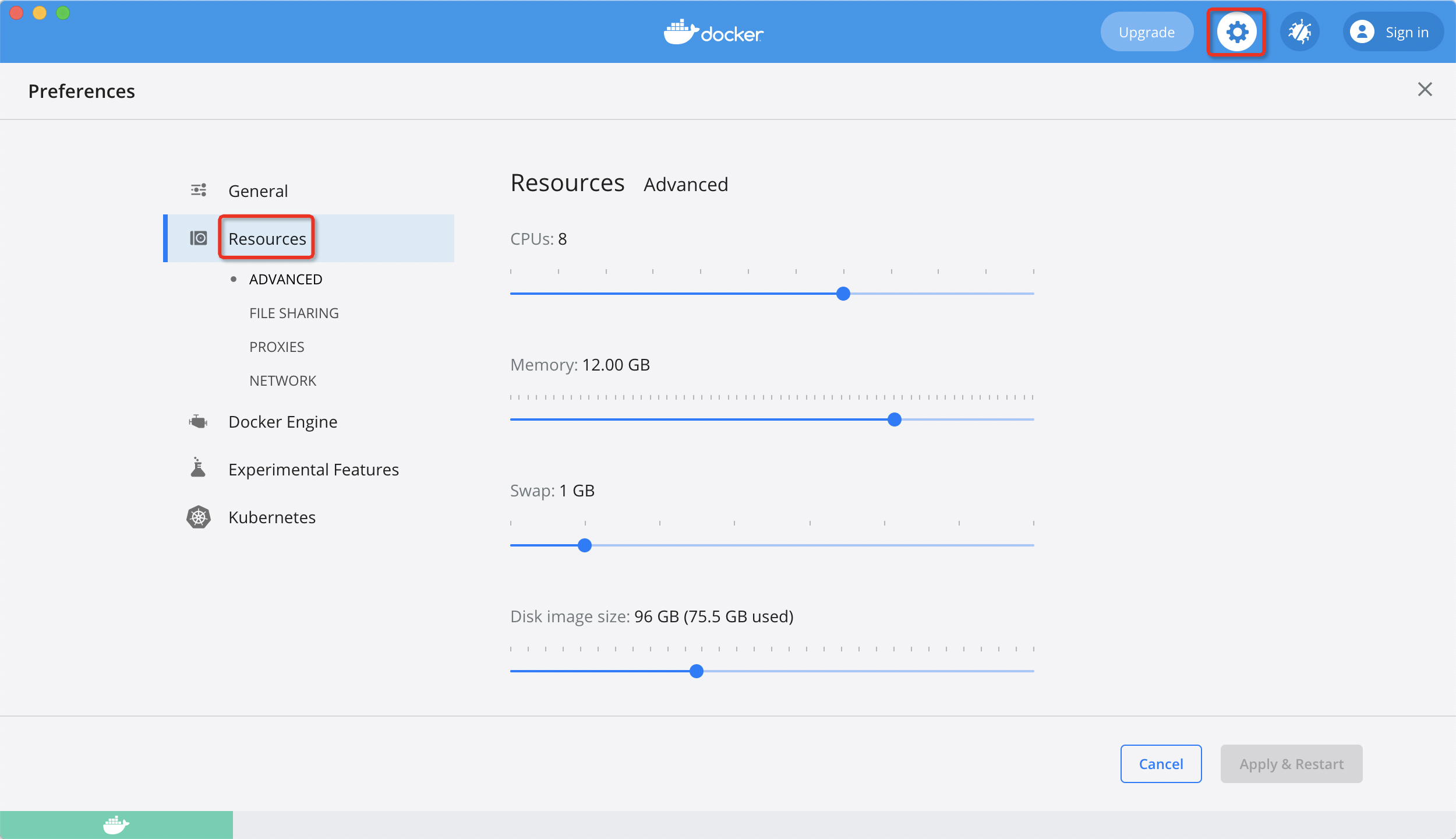Viewport: 1456px width, 839px height.
Task: Drag the CPUs slider to adjust cores
Action: tap(843, 293)
